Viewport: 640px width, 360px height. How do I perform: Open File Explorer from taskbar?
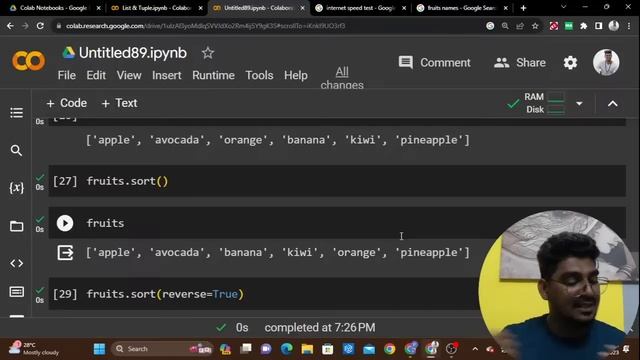click(x=307, y=349)
